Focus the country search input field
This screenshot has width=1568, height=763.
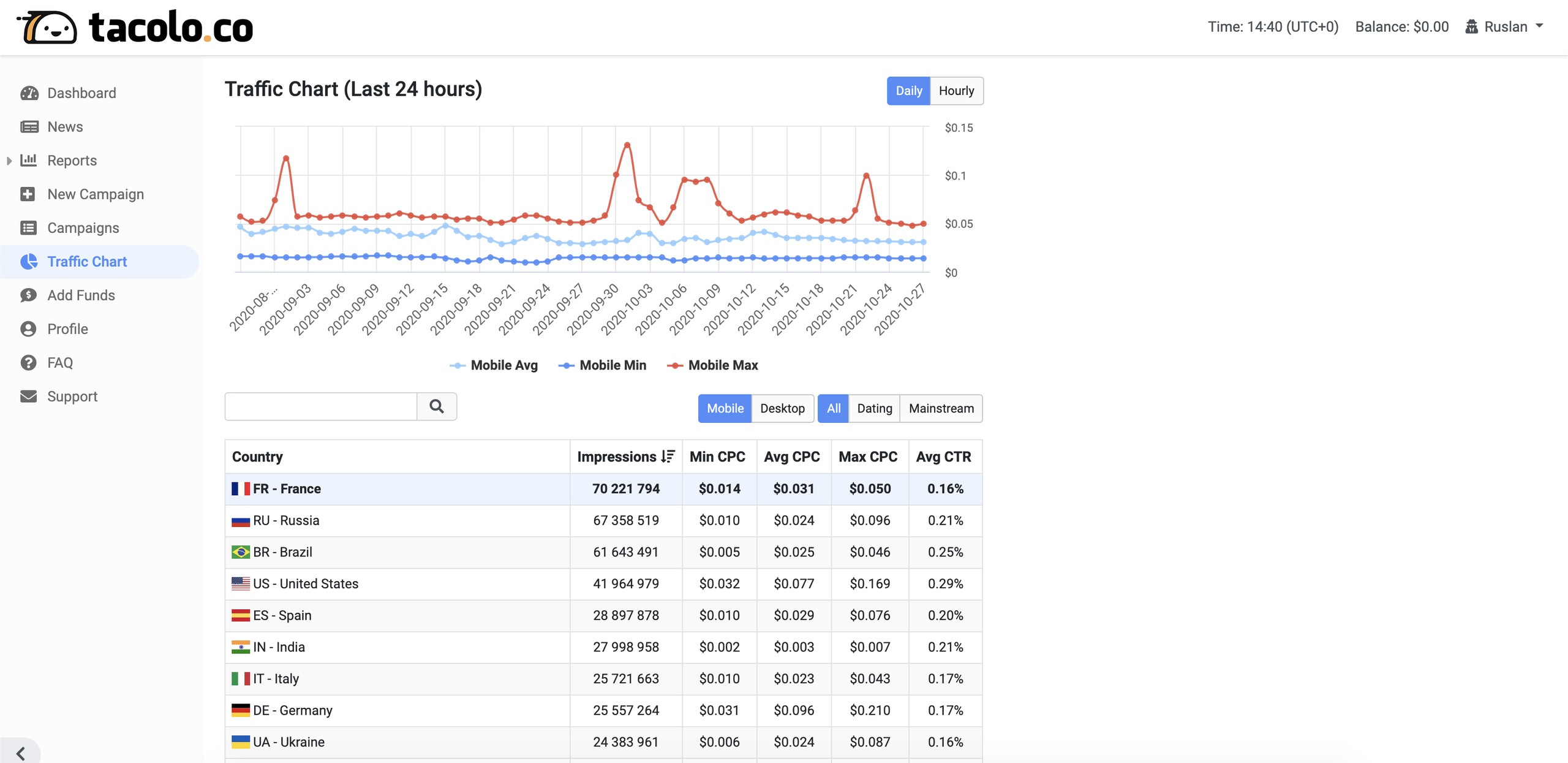click(320, 406)
